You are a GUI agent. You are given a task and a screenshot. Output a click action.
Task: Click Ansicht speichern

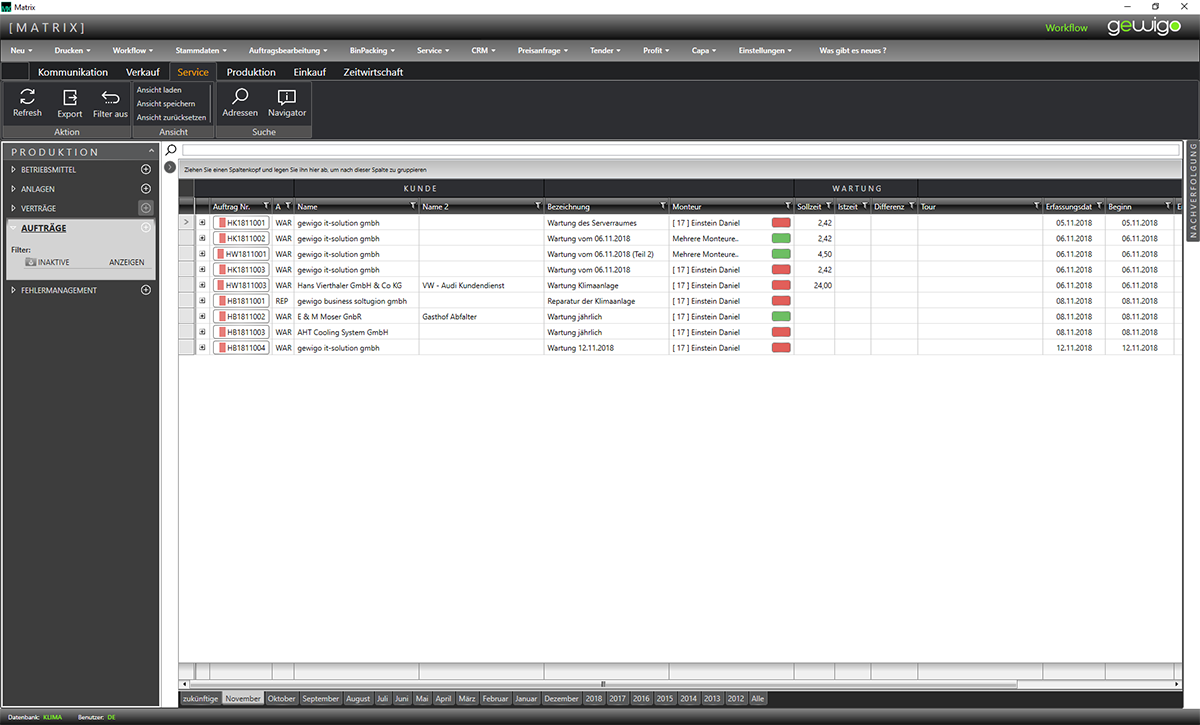(166, 103)
